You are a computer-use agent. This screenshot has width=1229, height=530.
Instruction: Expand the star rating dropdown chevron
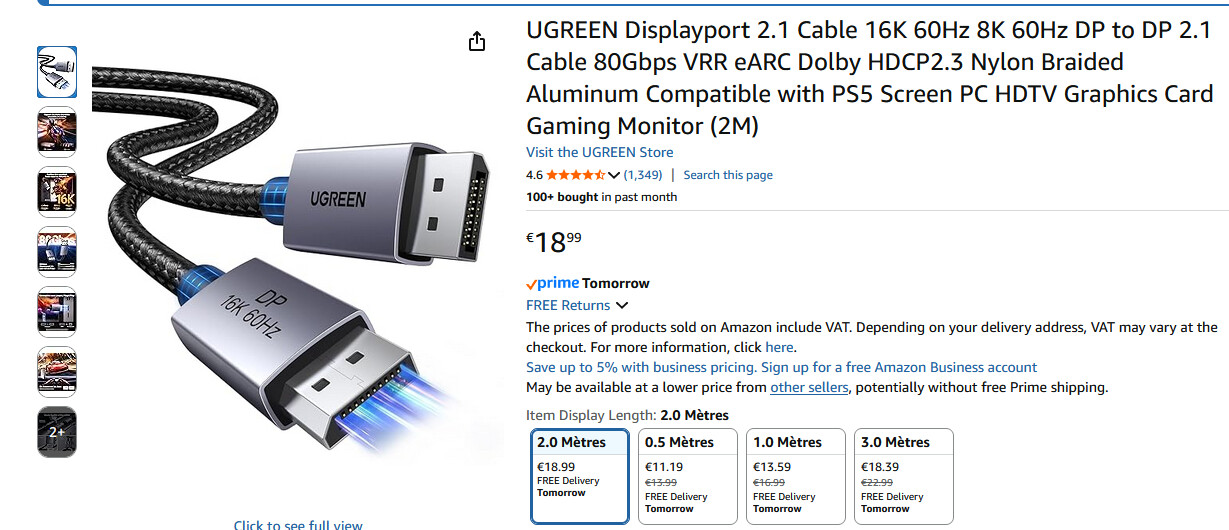tap(614, 175)
